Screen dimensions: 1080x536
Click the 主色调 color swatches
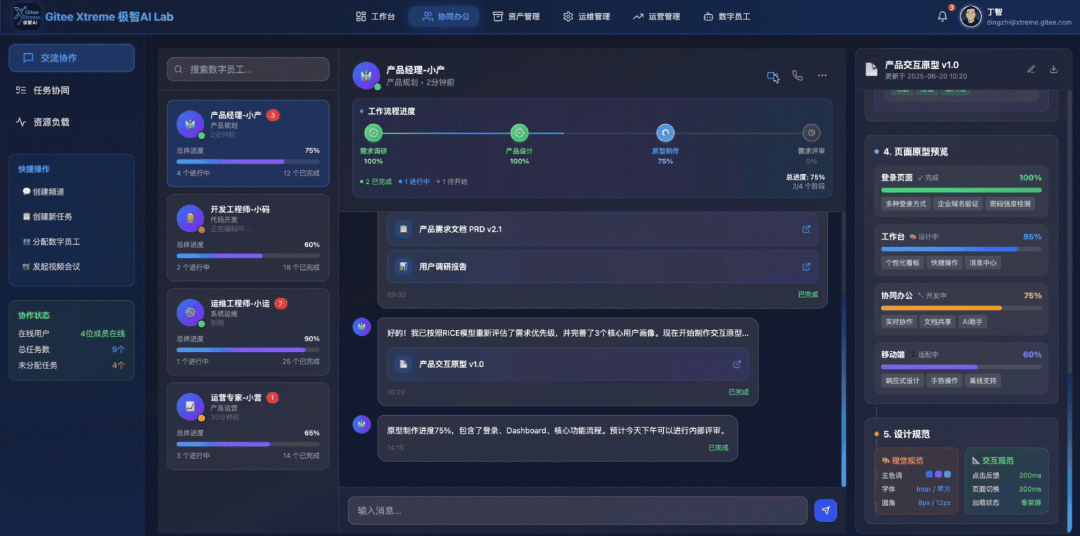tap(938, 475)
